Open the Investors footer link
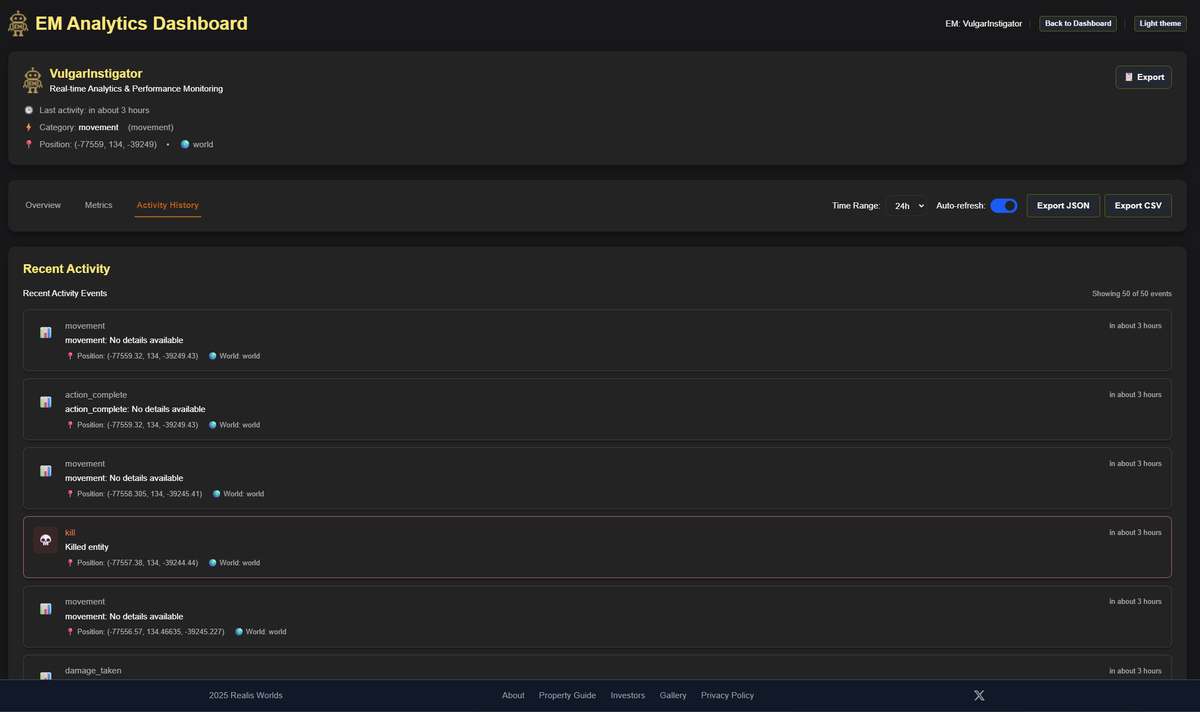This screenshot has height=712, width=1200. pyautogui.click(x=628, y=695)
